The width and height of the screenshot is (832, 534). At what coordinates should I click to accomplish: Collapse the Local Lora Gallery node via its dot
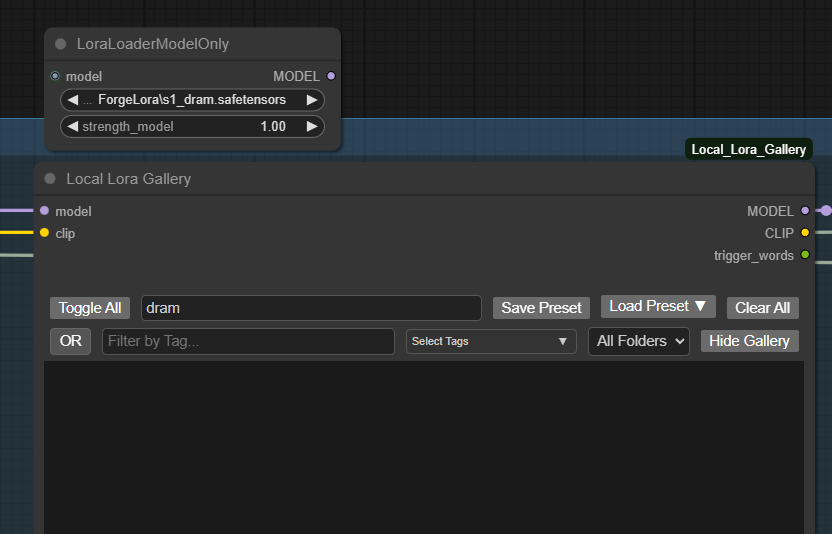[50, 179]
